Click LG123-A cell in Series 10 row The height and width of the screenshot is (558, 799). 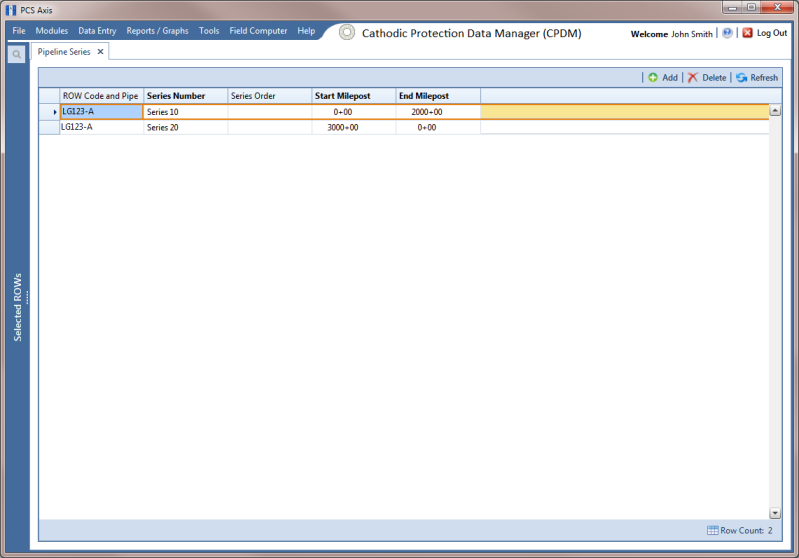tap(101, 112)
